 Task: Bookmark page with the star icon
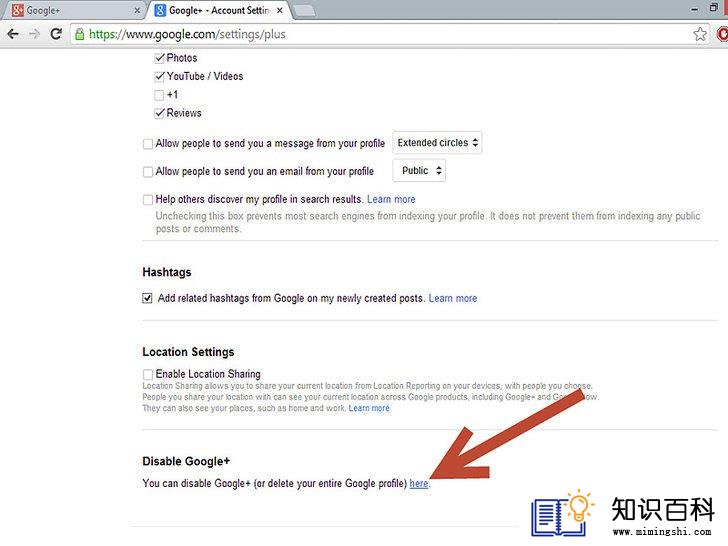(700, 34)
